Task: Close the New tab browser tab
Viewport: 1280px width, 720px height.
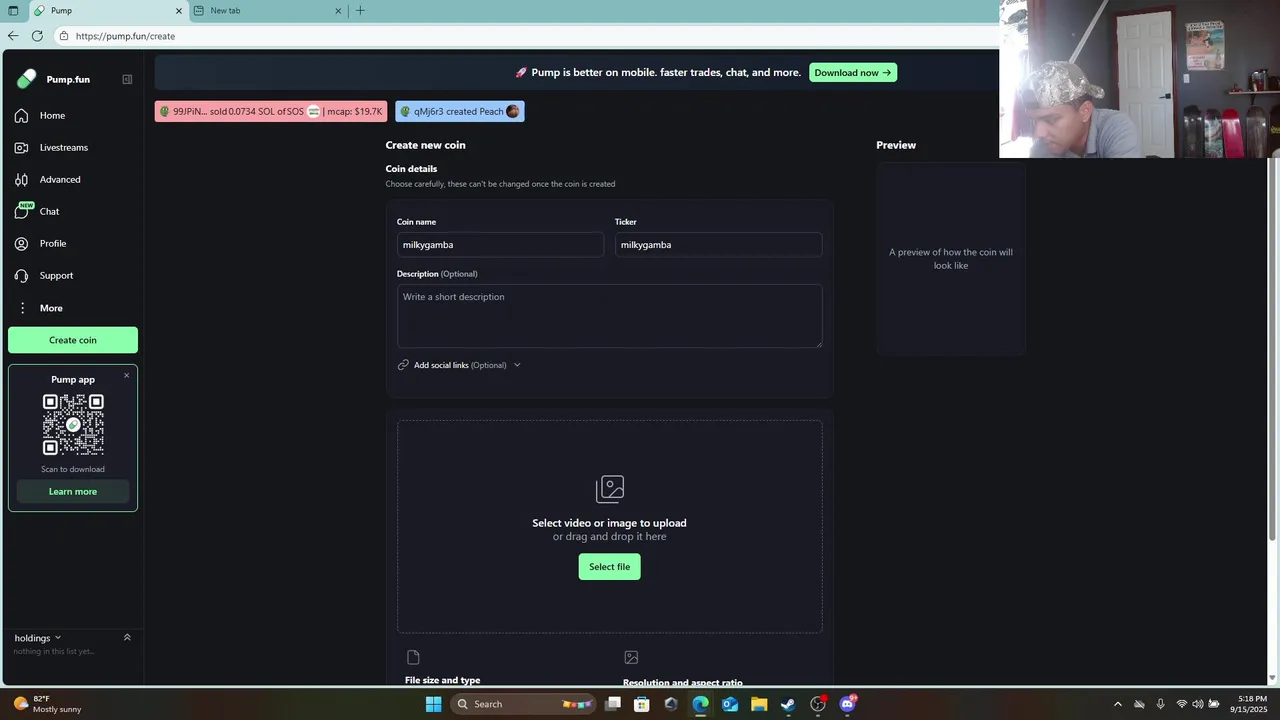Action: 338,11
